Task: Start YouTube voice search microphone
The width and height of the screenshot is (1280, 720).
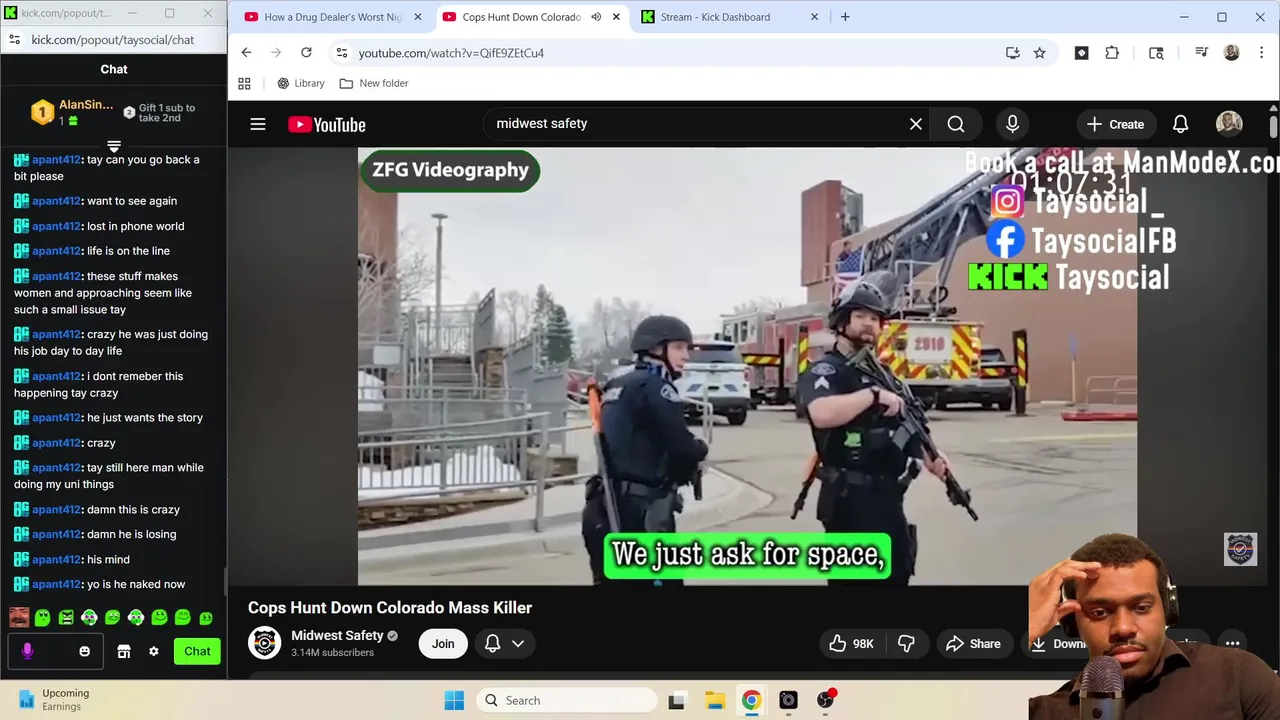Action: point(1012,124)
